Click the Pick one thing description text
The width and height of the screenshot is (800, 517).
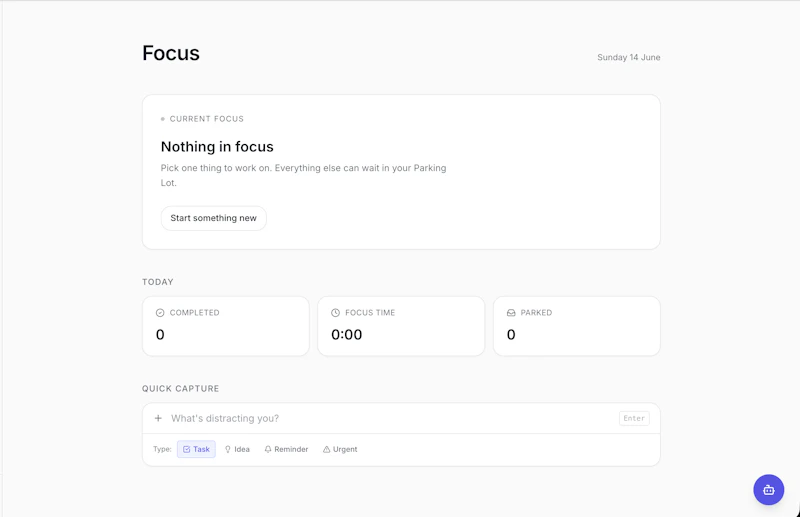[x=304, y=175]
